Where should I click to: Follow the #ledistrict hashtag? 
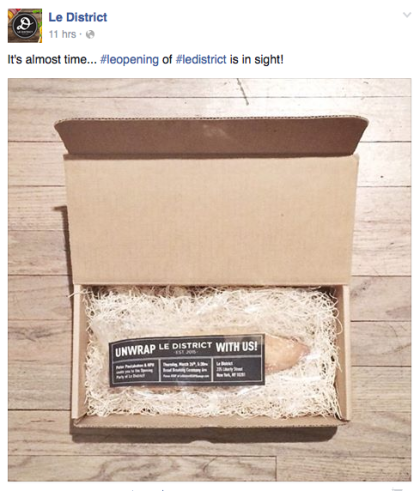(x=201, y=60)
